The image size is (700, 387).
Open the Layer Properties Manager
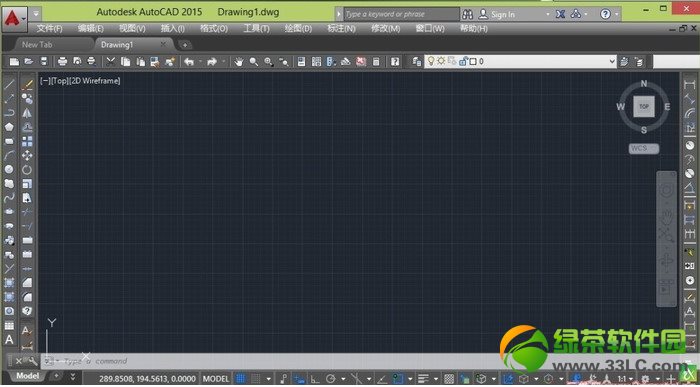(x=417, y=62)
